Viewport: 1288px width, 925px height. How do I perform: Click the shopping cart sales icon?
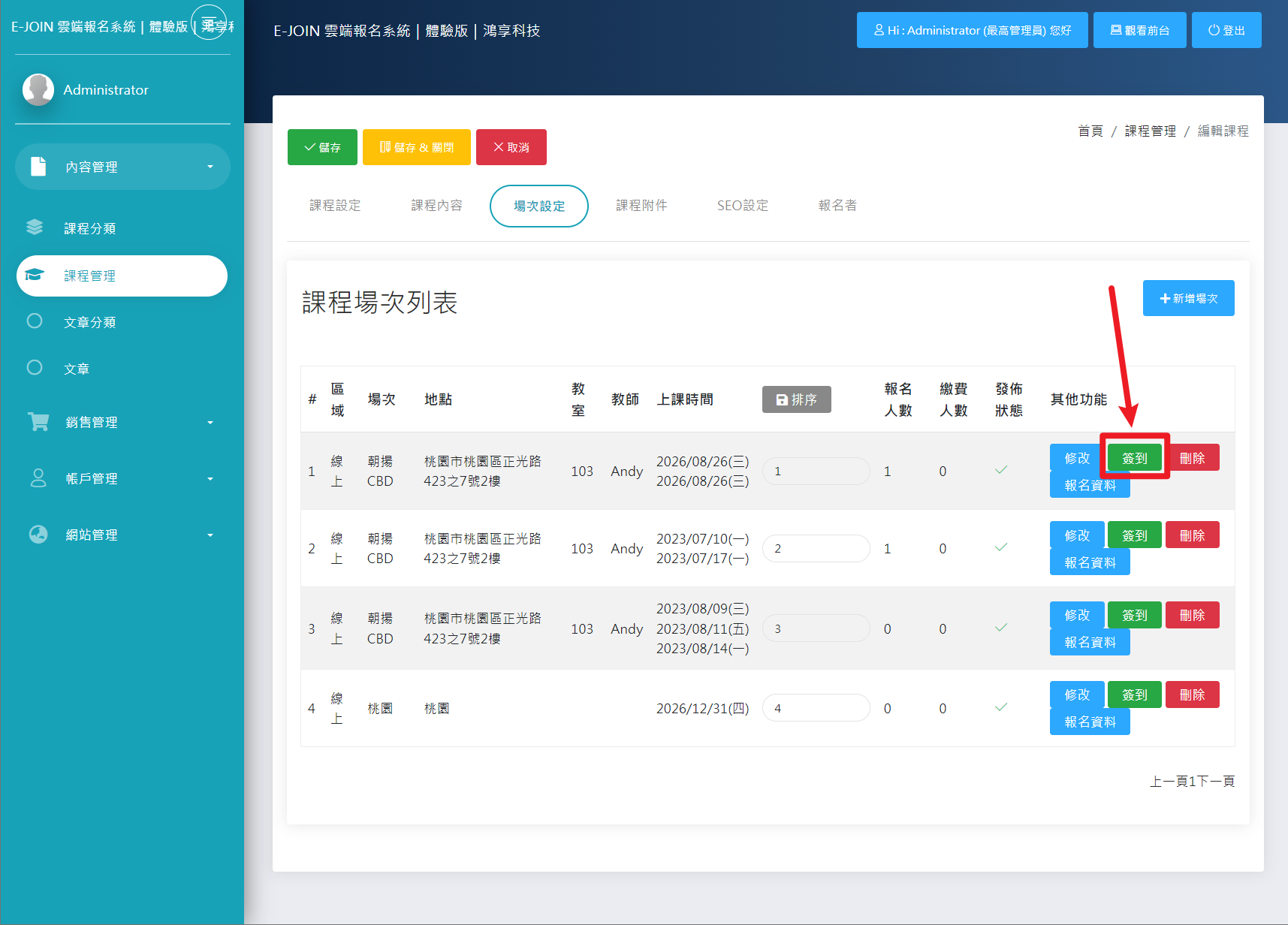point(38,422)
